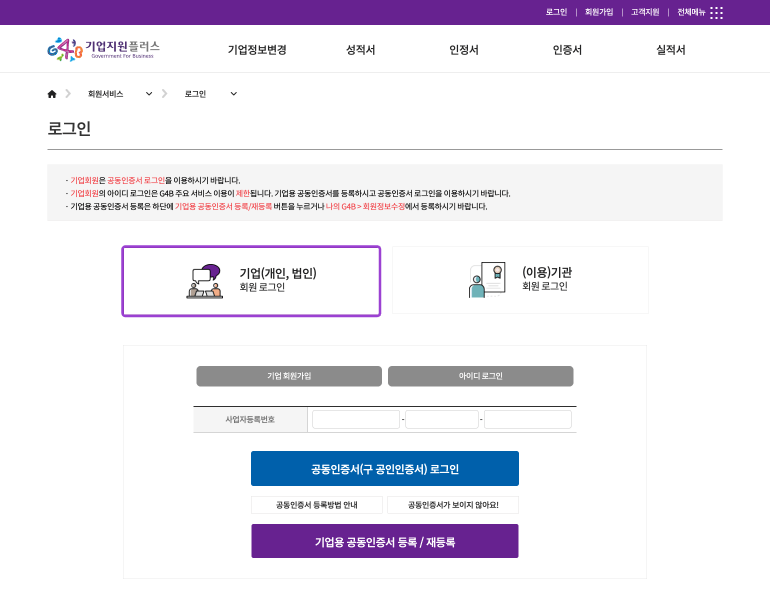This screenshot has height=595, width=771.
Task: Click 기업용 공동인증서 등록 / 재등록 button
Action: click(385, 542)
